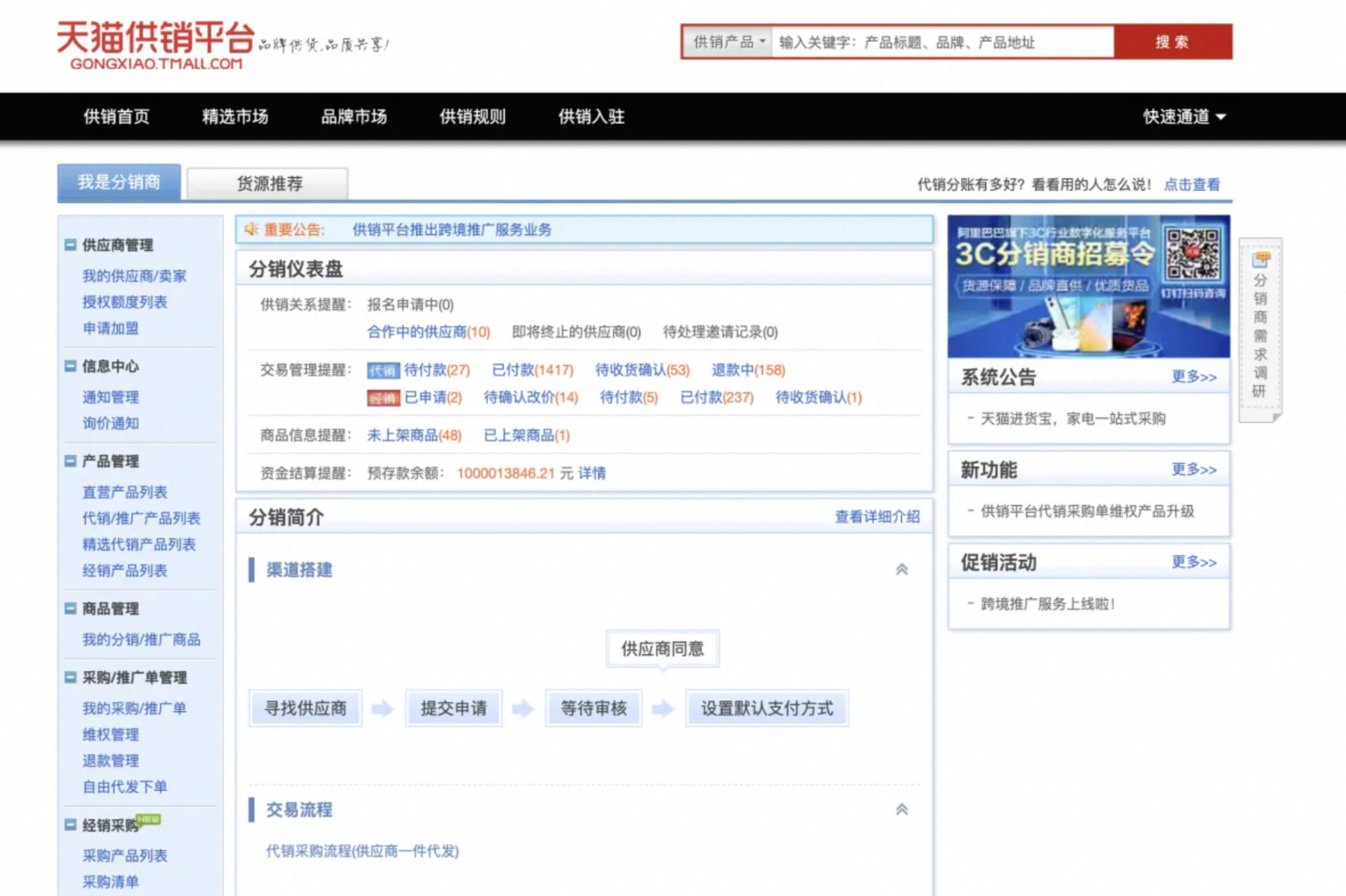The height and width of the screenshot is (896, 1346).
Task: Open 供销规则 in the nav bar
Action: click(473, 117)
